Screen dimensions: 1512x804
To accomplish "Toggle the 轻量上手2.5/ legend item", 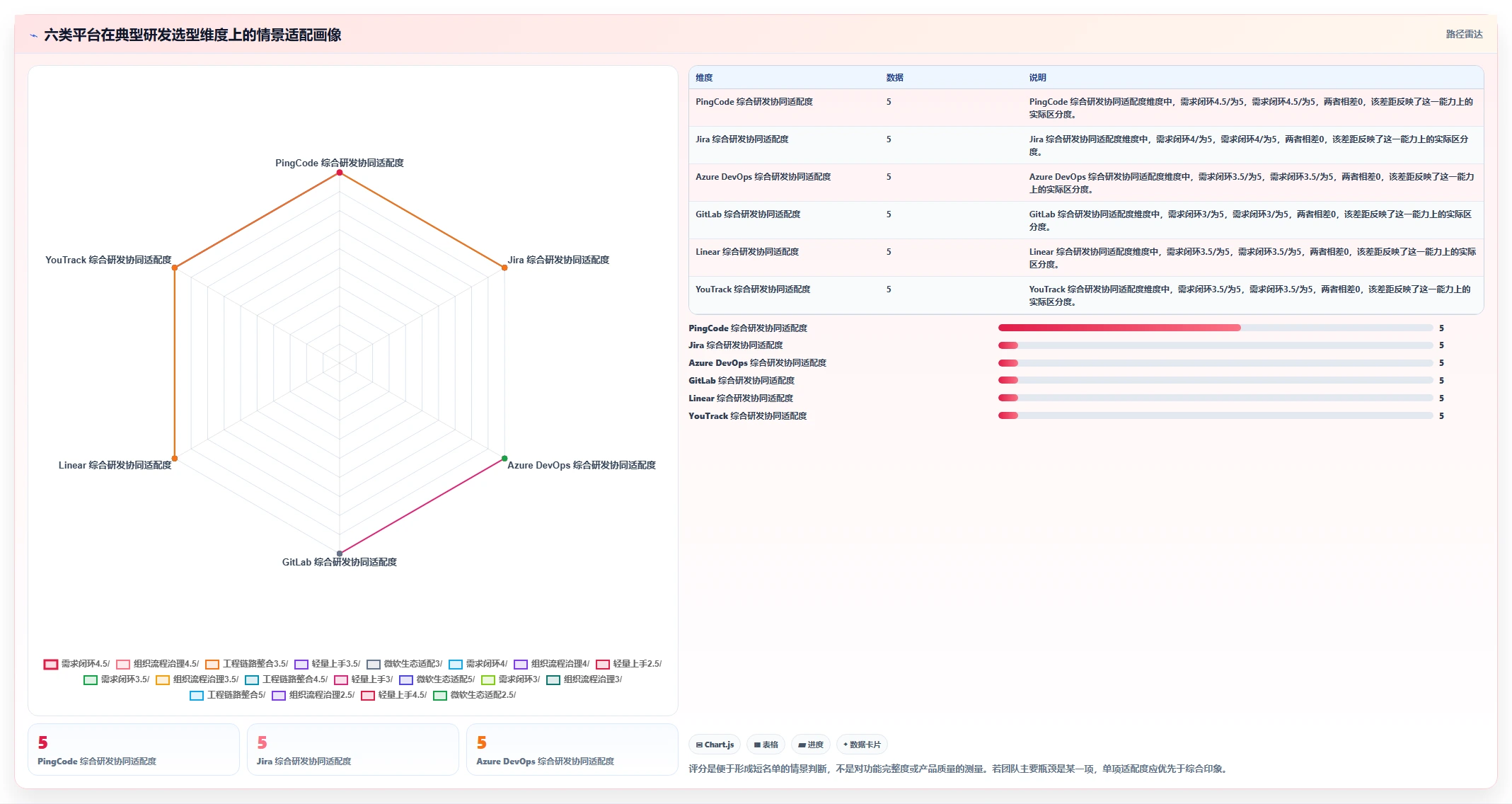I will [x=628, y=664].
